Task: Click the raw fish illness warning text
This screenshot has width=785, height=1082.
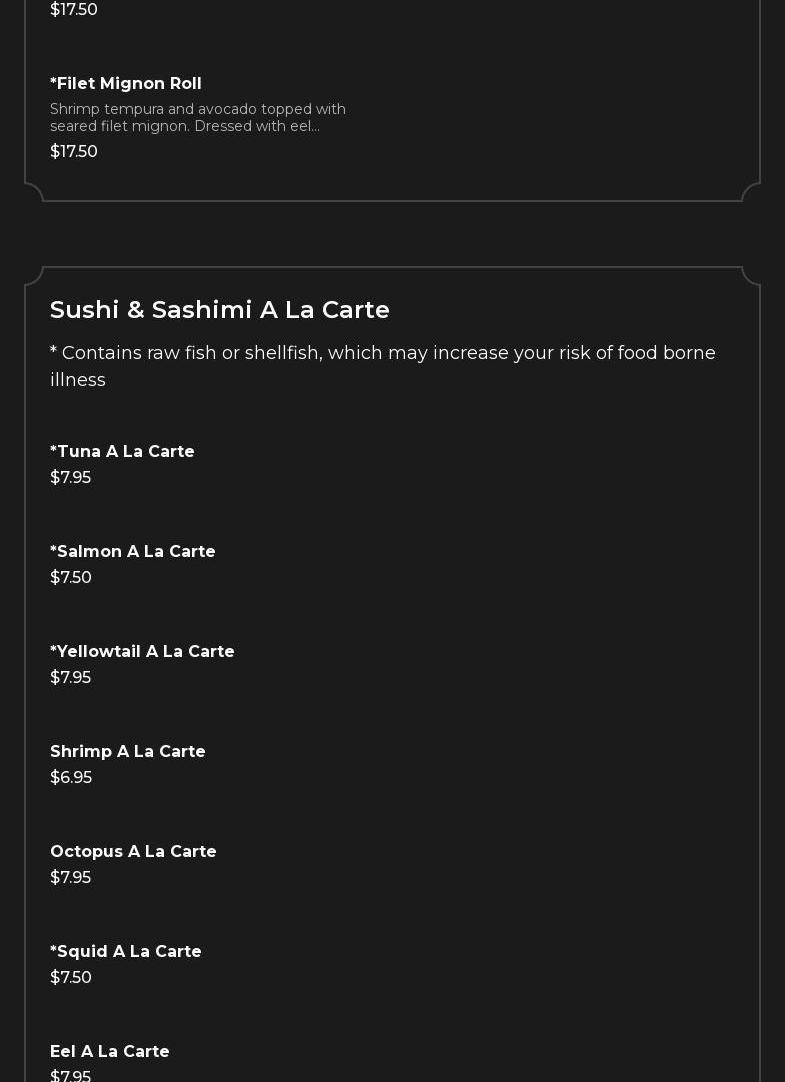Action: [383, 366]
